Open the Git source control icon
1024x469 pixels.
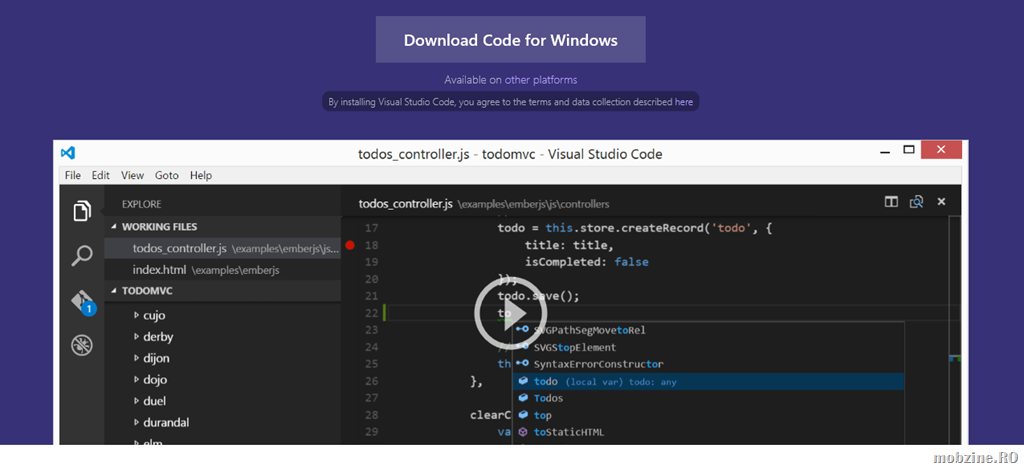click(x=82, y=301)
